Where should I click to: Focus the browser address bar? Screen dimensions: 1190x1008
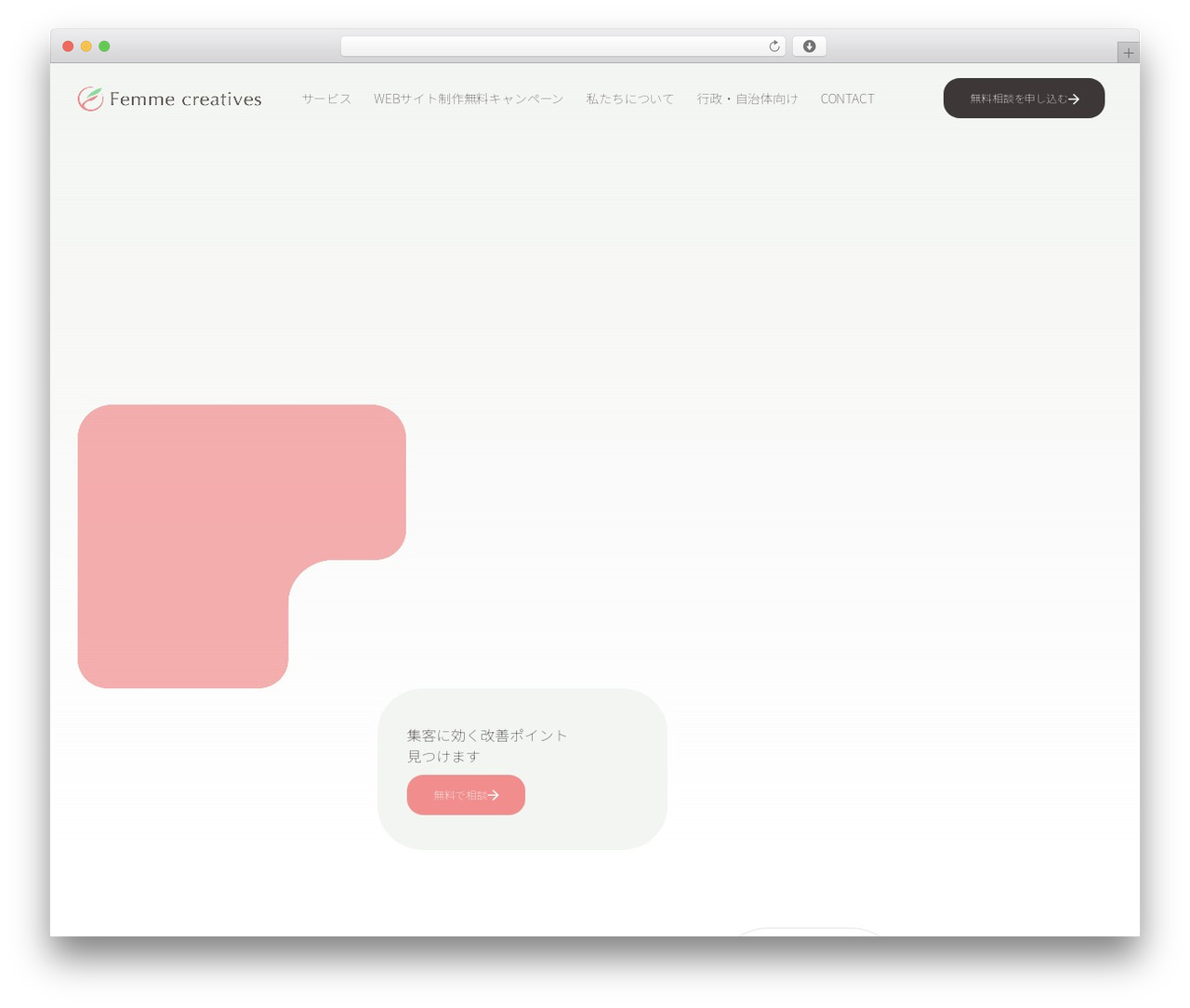pyautogui.click(x=562, y=46)
